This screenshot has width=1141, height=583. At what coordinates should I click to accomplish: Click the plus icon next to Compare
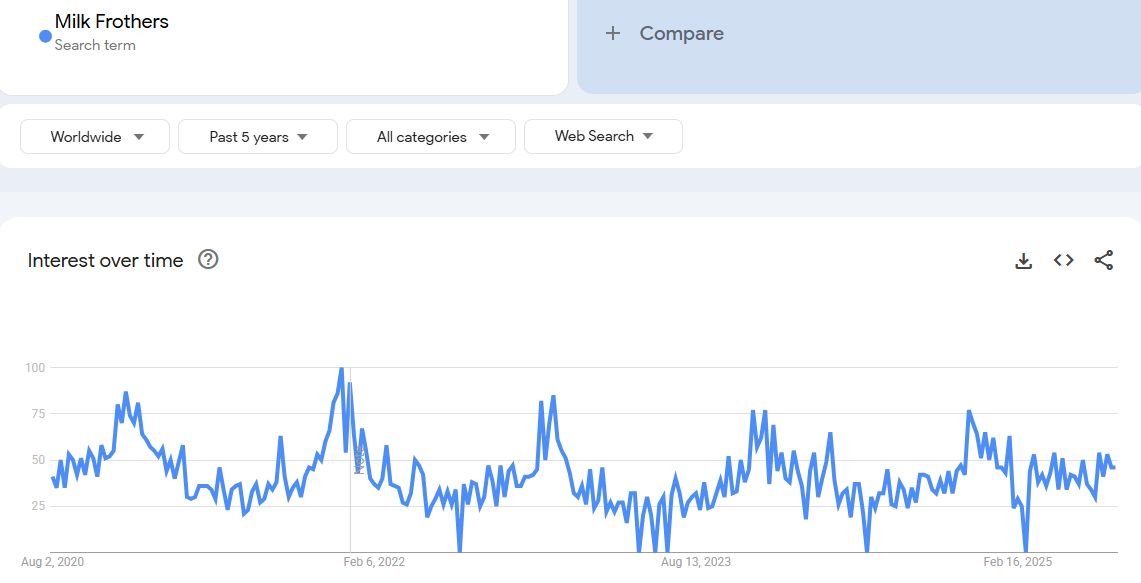[613, 34]
